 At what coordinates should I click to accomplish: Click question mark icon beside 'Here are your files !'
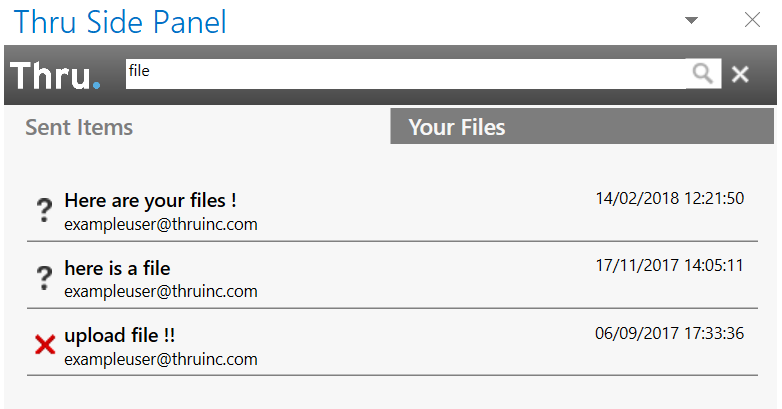click(44, 210)
